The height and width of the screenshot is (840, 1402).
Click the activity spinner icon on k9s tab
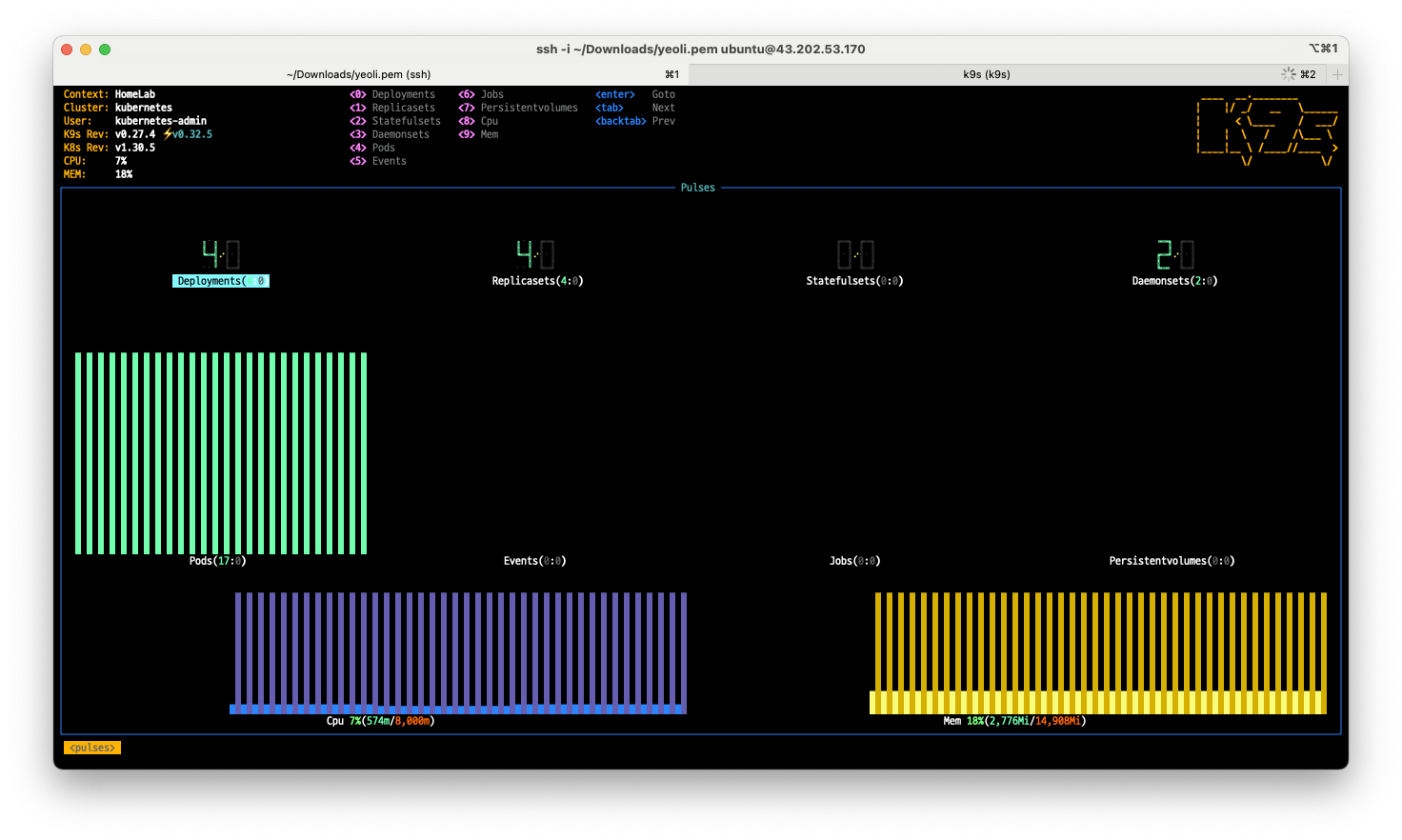(x=1289, y=74)
